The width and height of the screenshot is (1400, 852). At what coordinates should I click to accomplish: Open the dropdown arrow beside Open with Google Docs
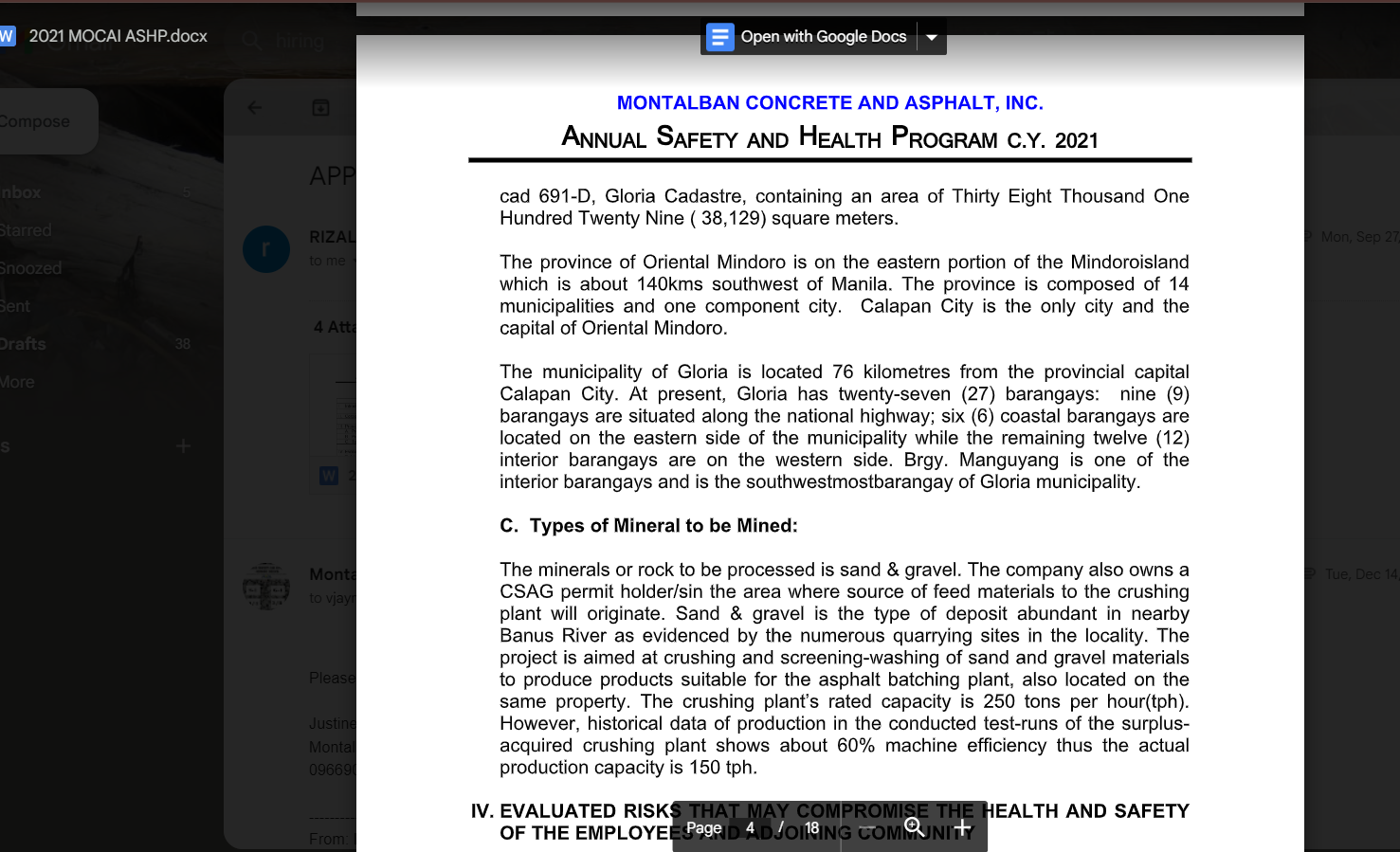[932, 37]
